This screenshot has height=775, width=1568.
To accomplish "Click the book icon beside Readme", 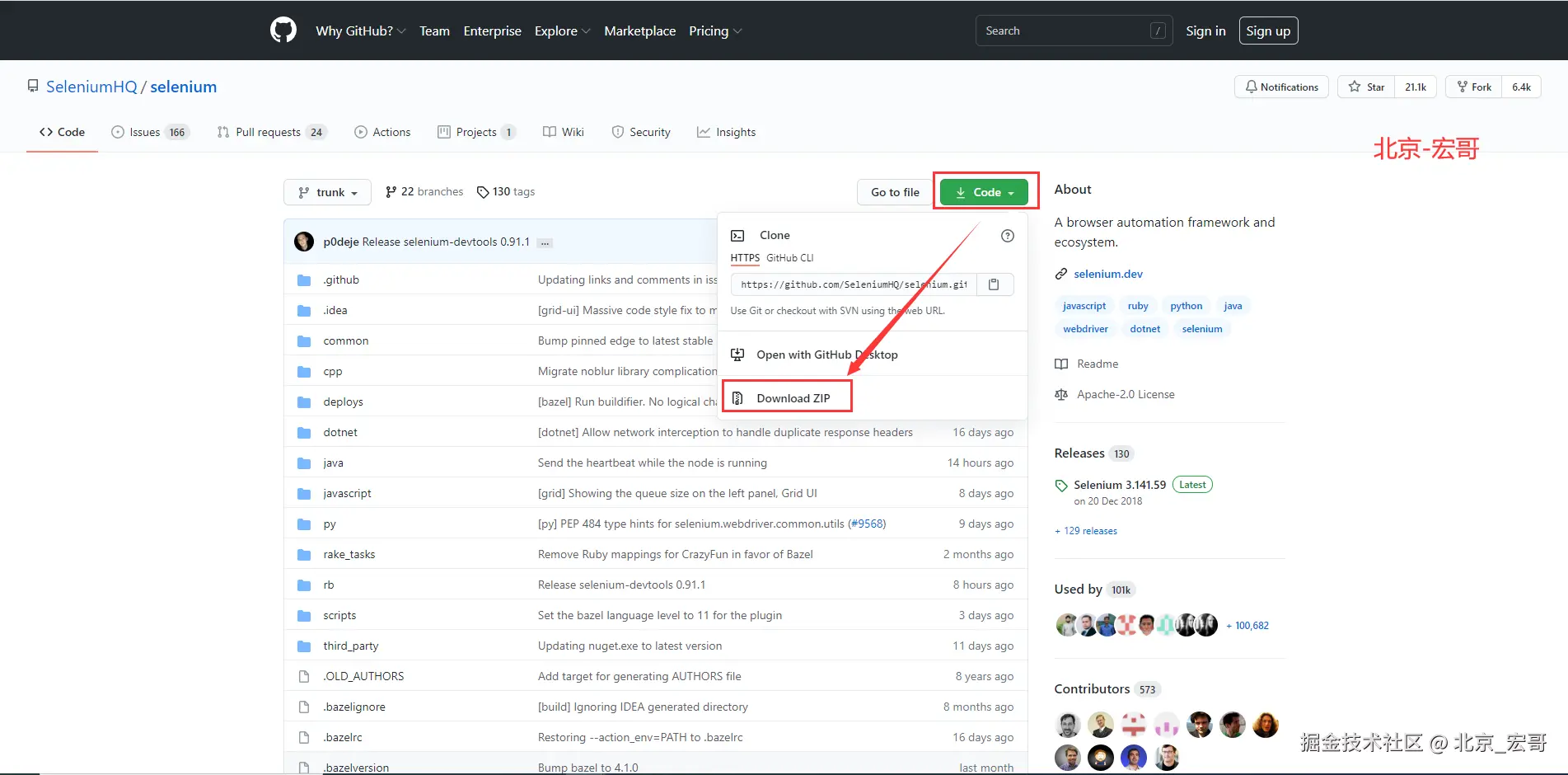I will pos(1061,364).
